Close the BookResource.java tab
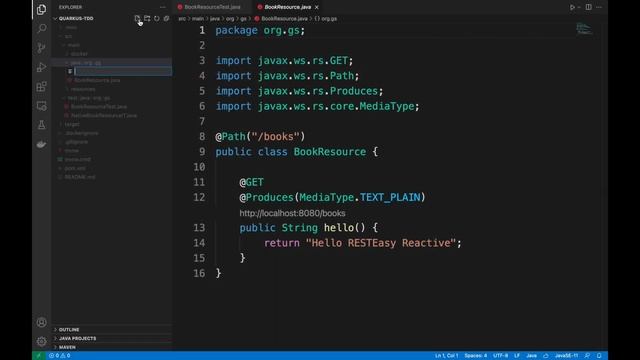This screenshot has height=360, width=640. click(x=316, y=7)
